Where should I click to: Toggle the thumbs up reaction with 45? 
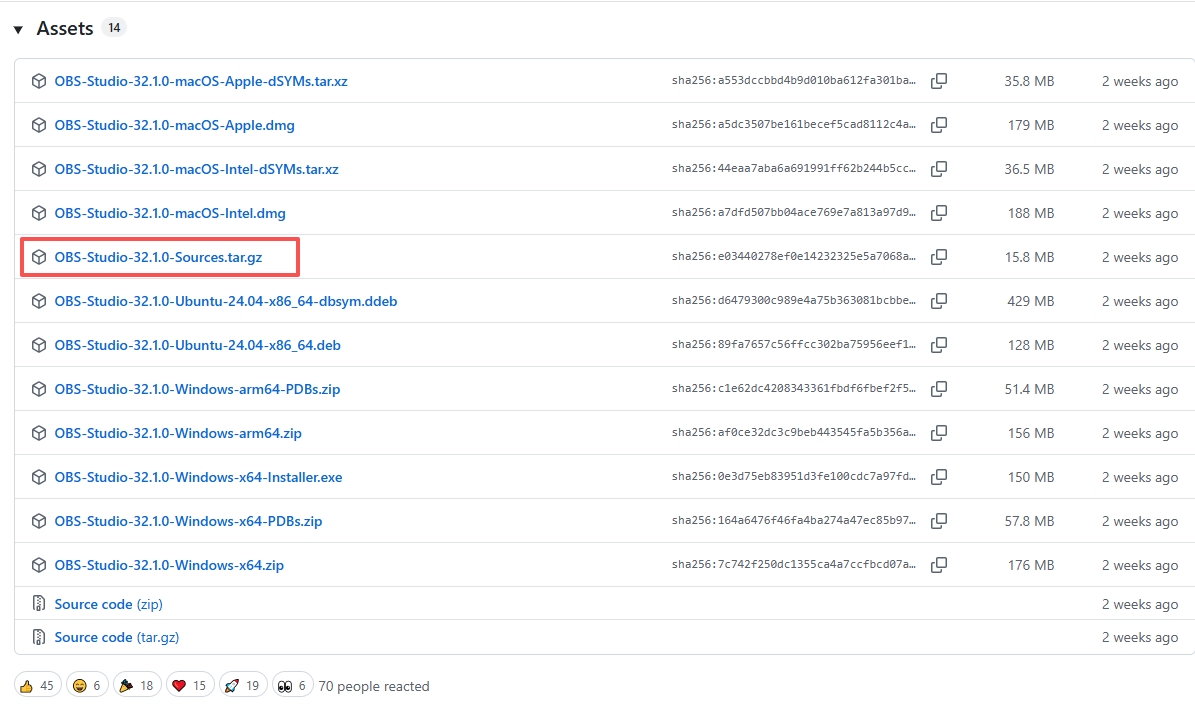coord(37,685)
